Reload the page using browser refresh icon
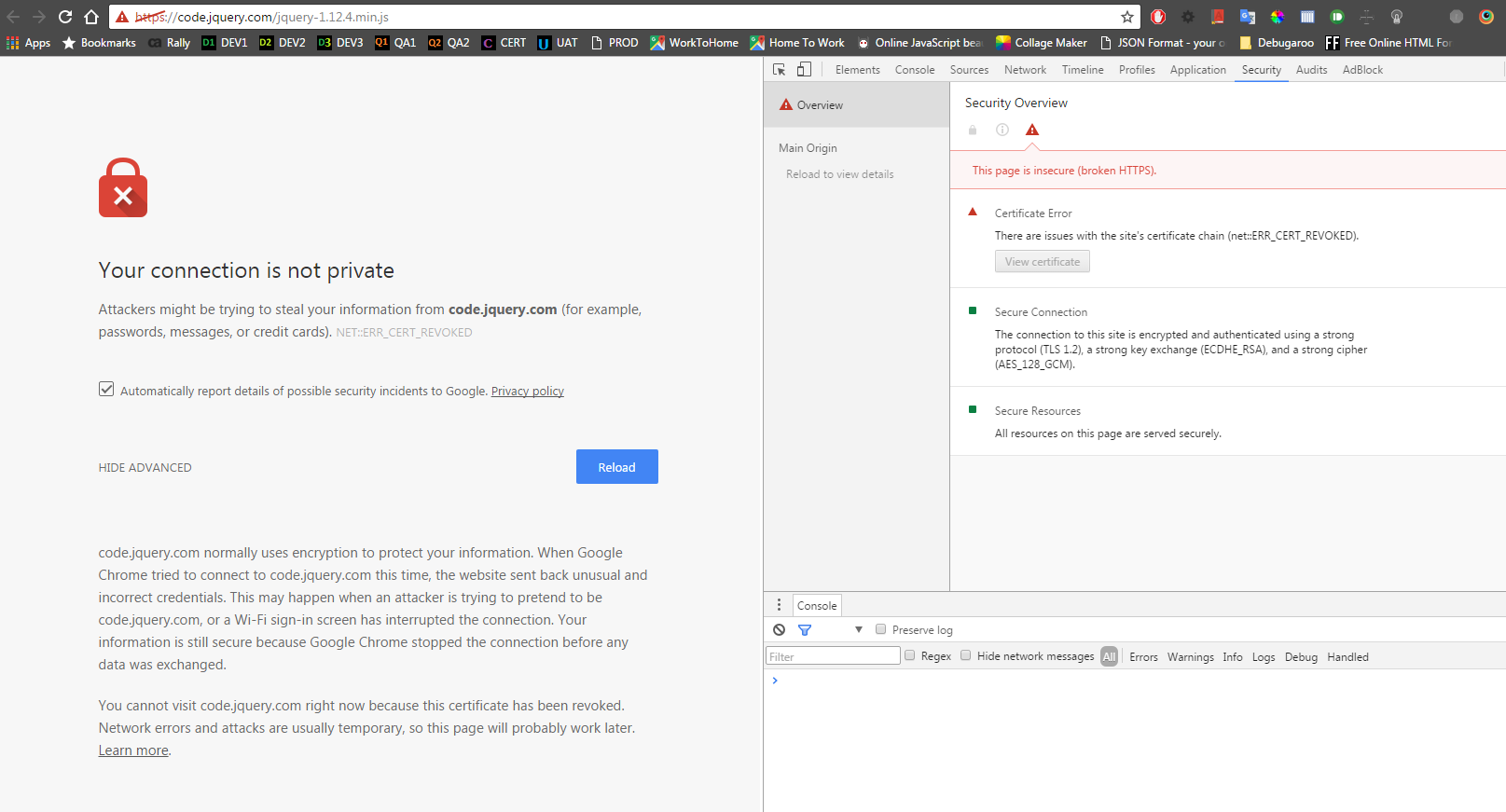The height and width of the screenshot is (812, 1506). click(65, 17)
